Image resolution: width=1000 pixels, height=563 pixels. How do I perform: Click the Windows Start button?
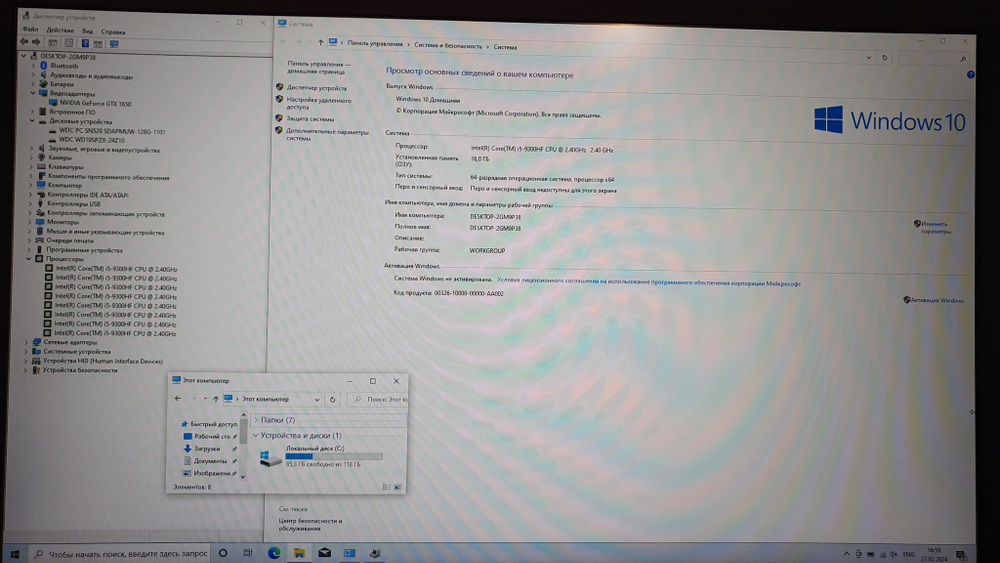(x=15, y=553)
